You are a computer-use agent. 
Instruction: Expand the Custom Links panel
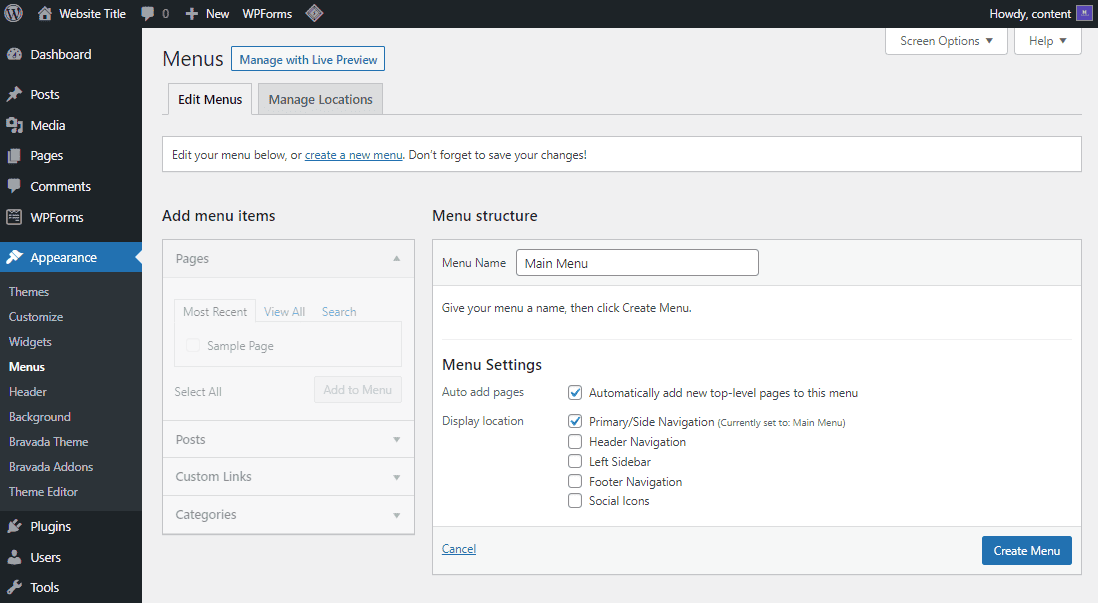tap(288, 477)
